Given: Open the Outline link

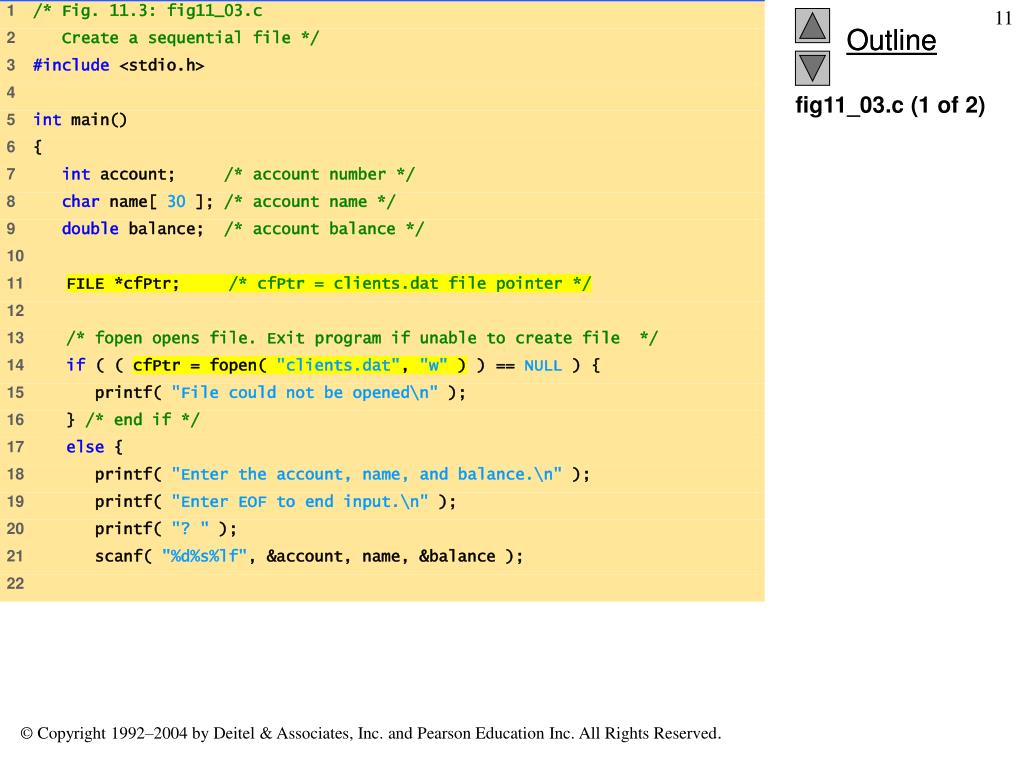Looking at the screenshot, I should (891, 40).
